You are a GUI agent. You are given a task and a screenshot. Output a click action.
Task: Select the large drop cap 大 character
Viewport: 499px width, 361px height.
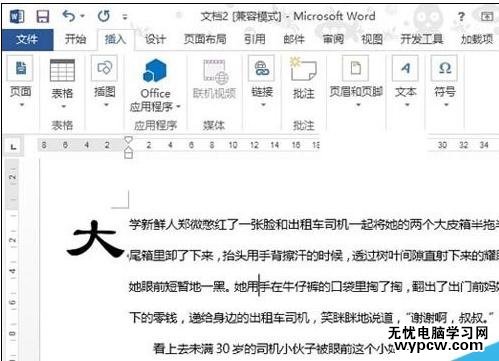point(94,239)
